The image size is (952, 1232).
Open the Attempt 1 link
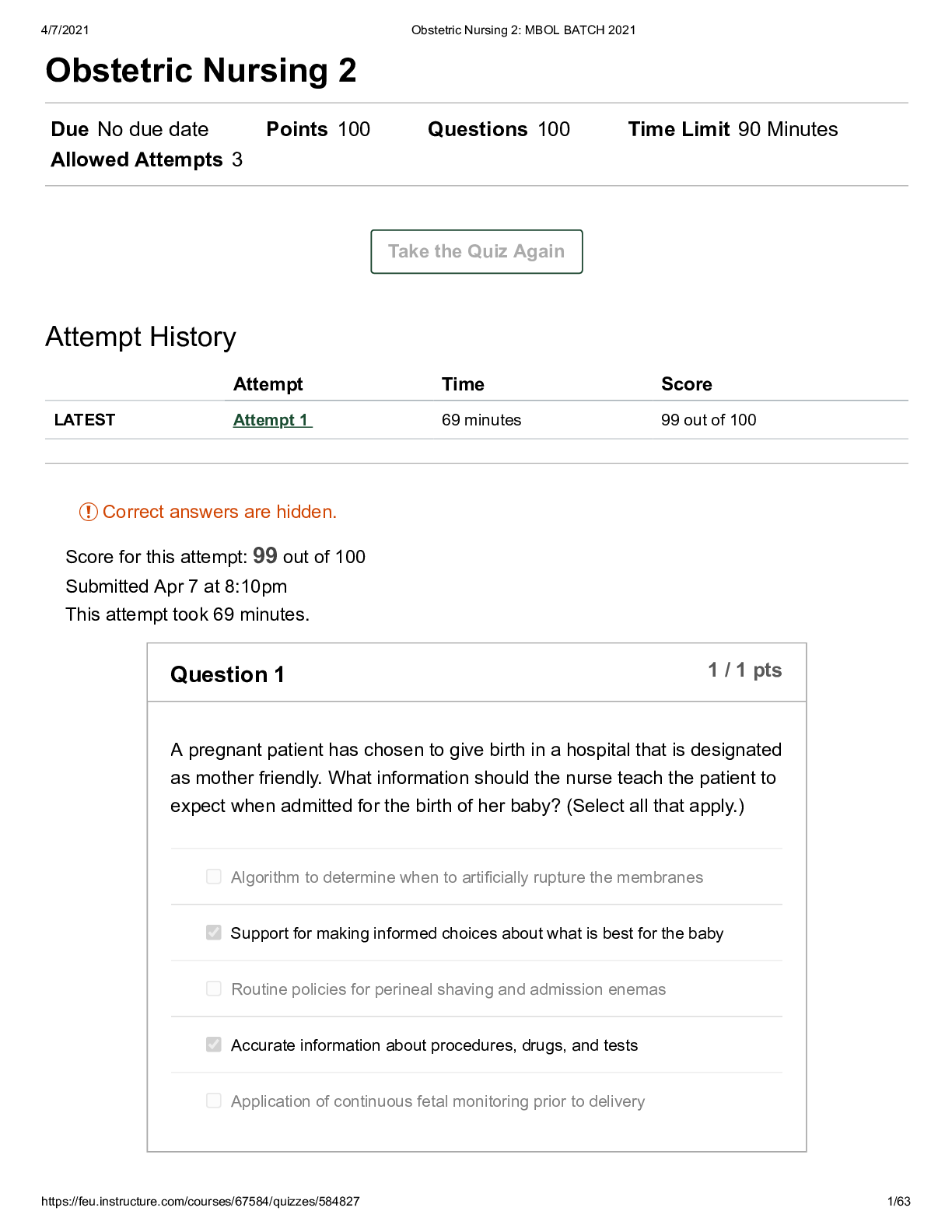[x=271, y=420]
